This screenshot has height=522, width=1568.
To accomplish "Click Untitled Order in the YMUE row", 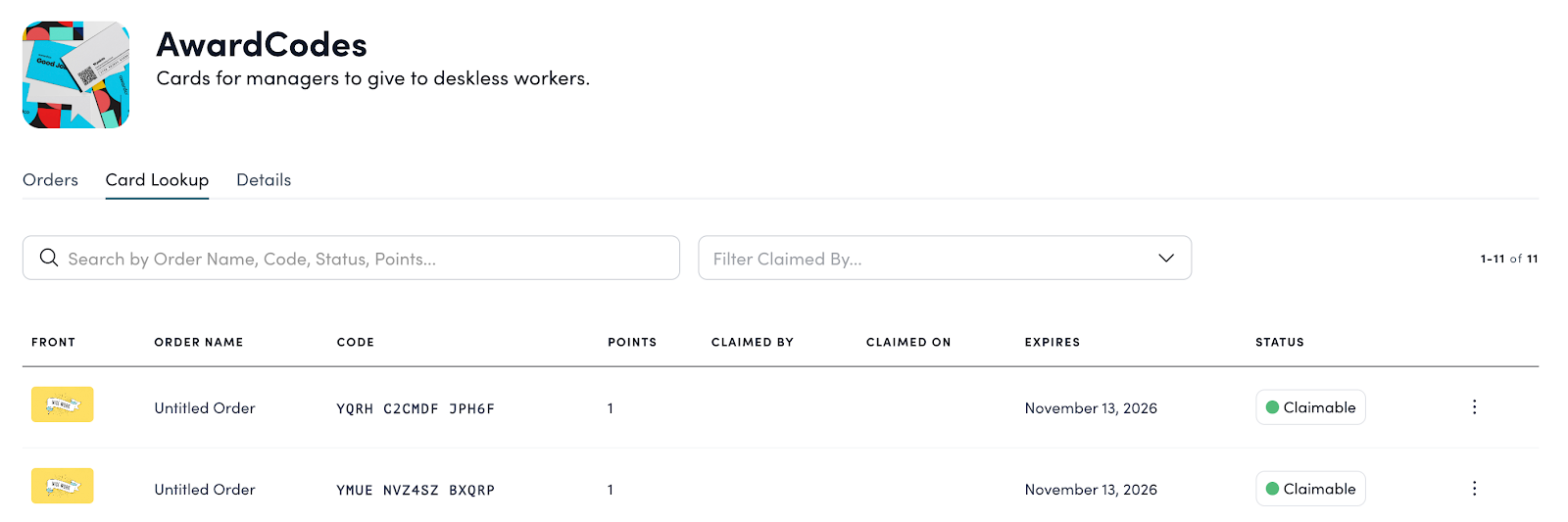I will click(205, 490).
